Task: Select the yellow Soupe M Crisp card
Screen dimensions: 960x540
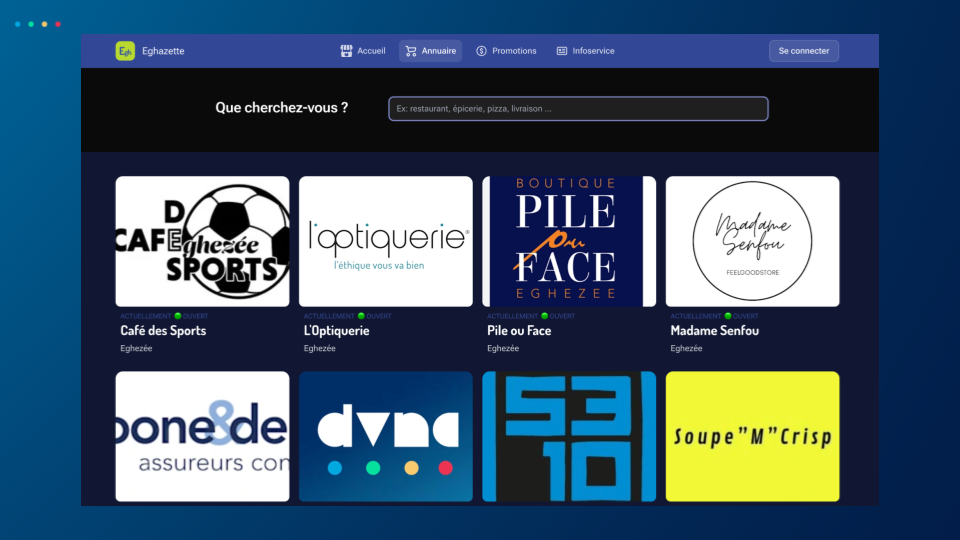Action: click(752, 436)
